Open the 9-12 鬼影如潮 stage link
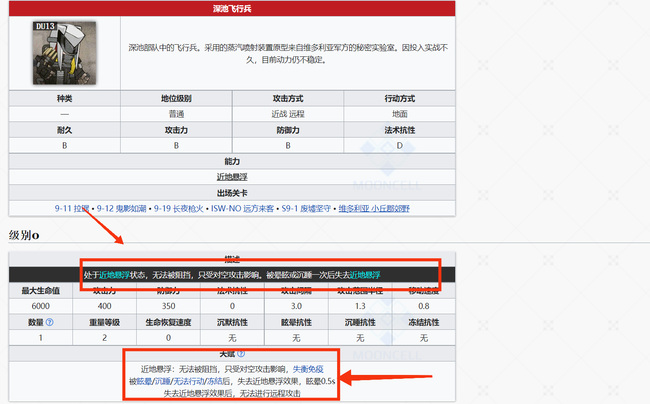This screenshot has height=404, width=650. (x=121, y=208)
